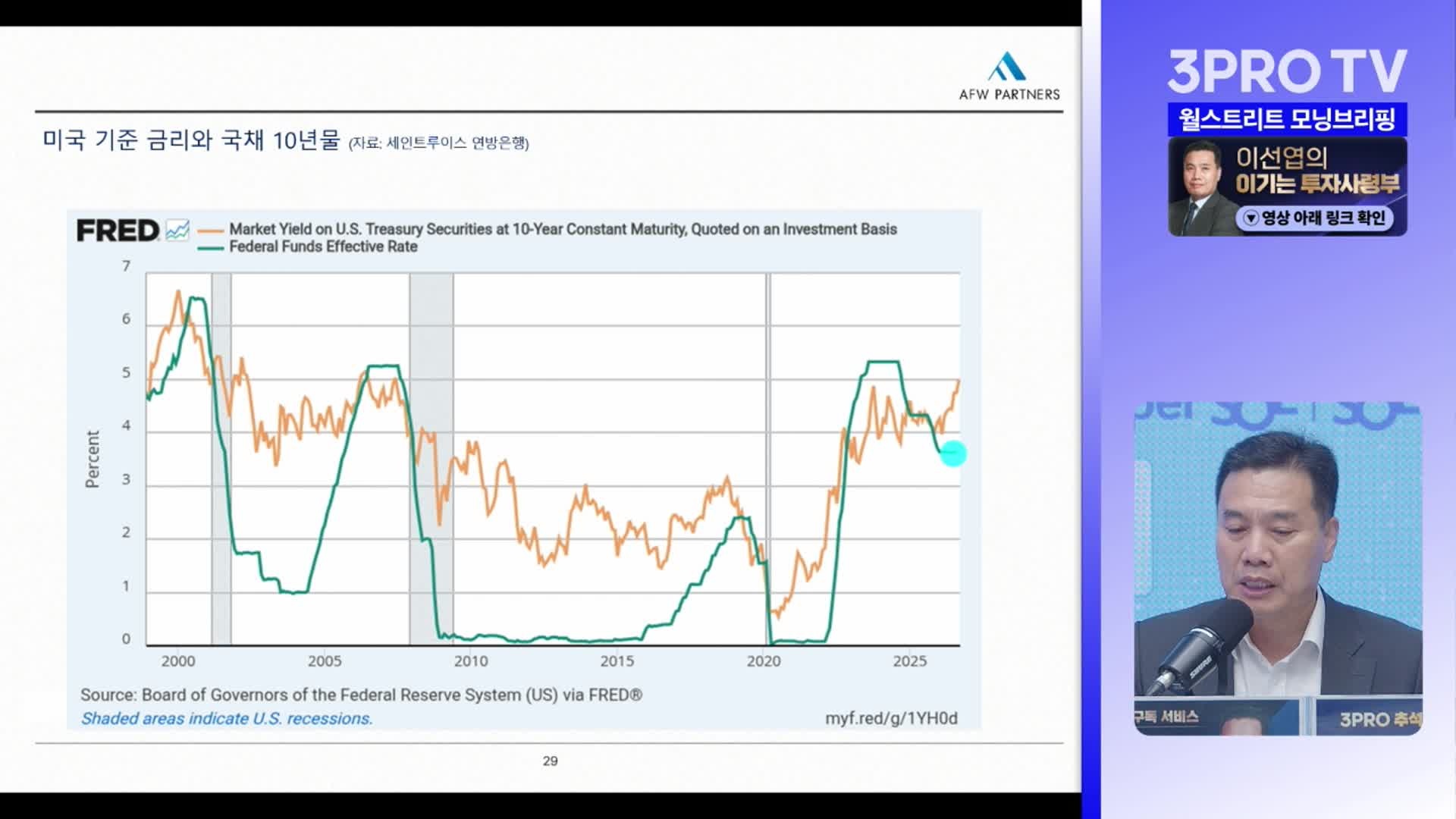The width and height of the screenshot is (1456, 819).
Task: Click the green Federal Funds legend line
Action: [210, 247]
